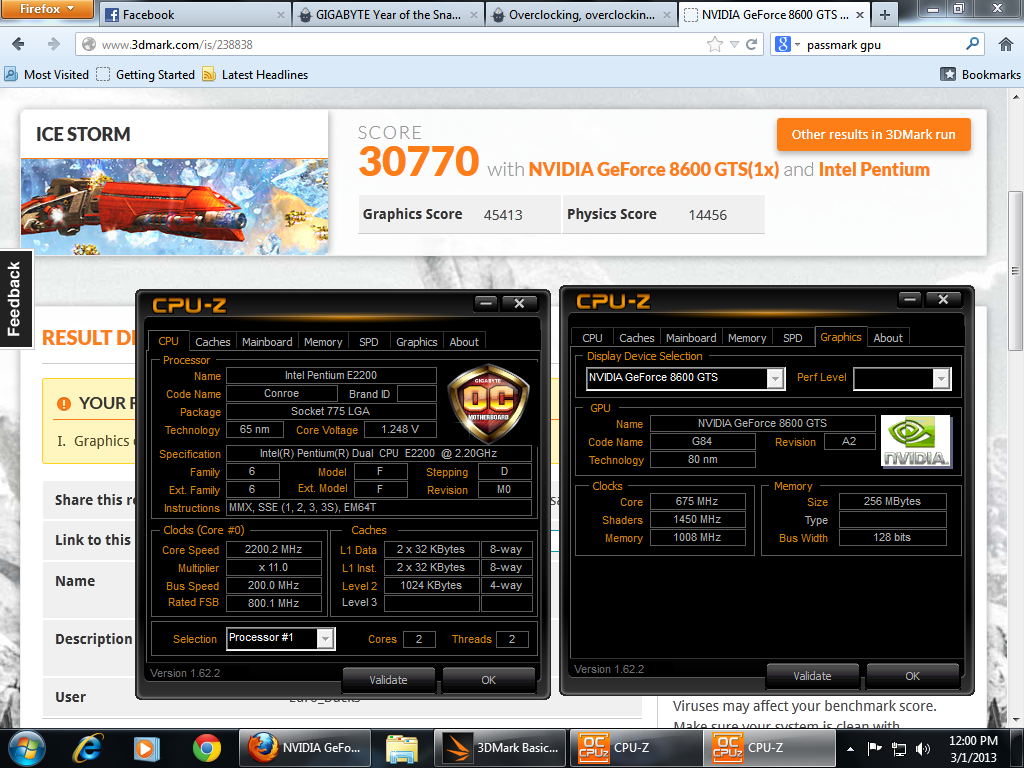Viewport: 1024px width, 769px height.
Task: Open About tab in right CPU-Z
Action: [x=888, y=338]
